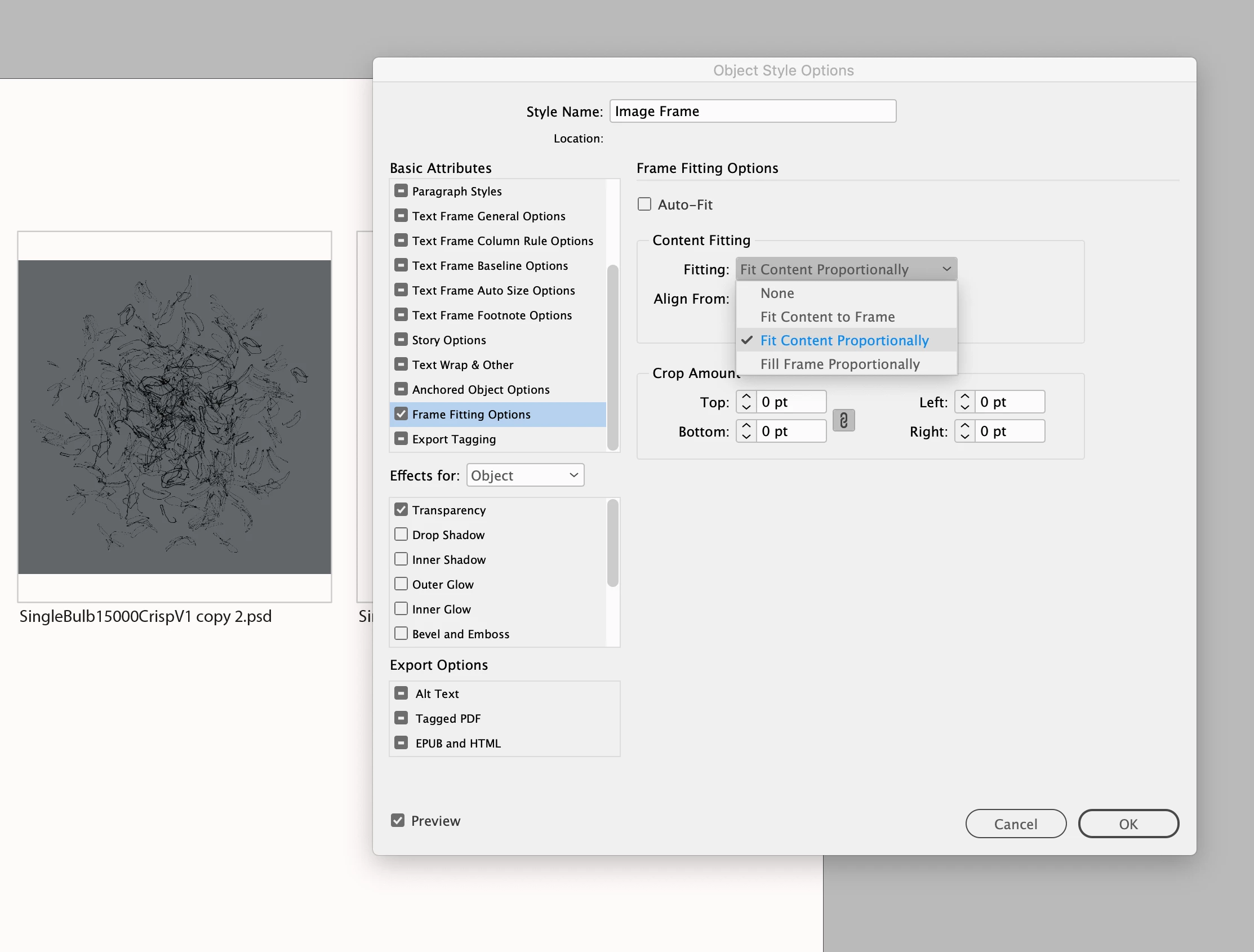Toggle the Story Options category icon
Viewport: 1254px width, 952px height.
(401, 339)
